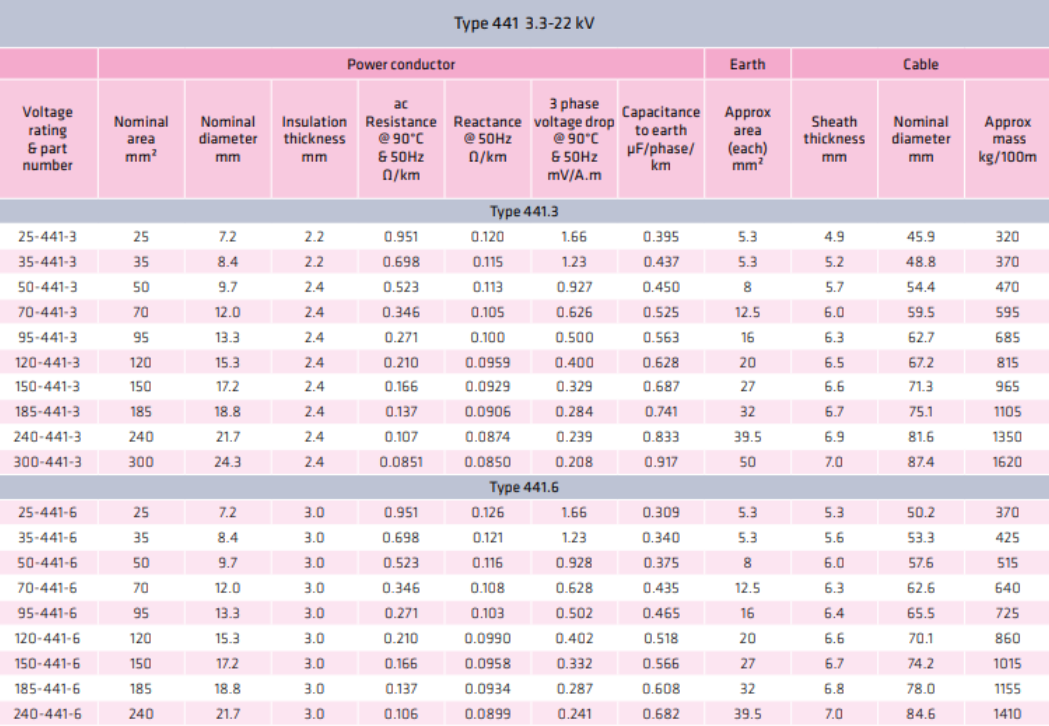Viewport: 1049px width, 726px height.
Task: Click the 'Insulation thickness mm' column header
Action: pyautogui.click(x=314, y=139)
